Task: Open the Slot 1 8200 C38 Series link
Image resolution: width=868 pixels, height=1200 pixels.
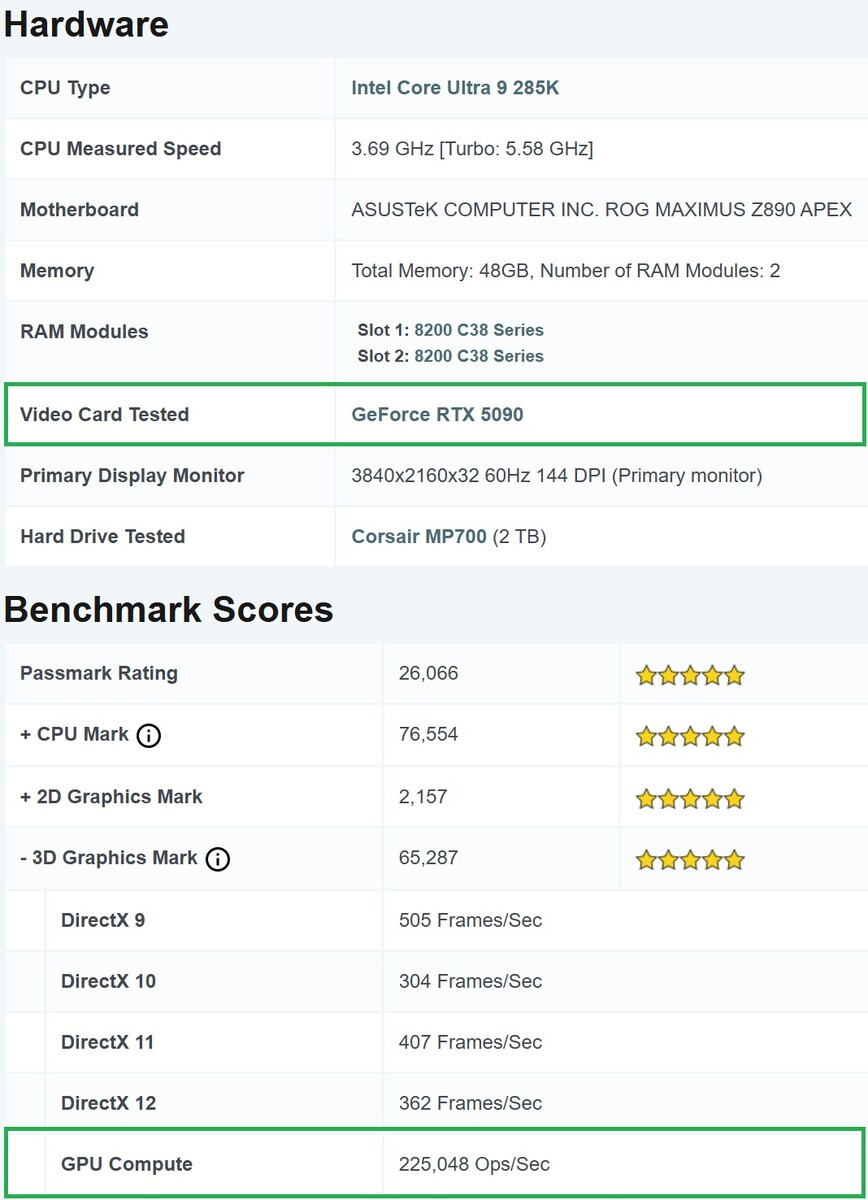Action: (x=479, y=330)
